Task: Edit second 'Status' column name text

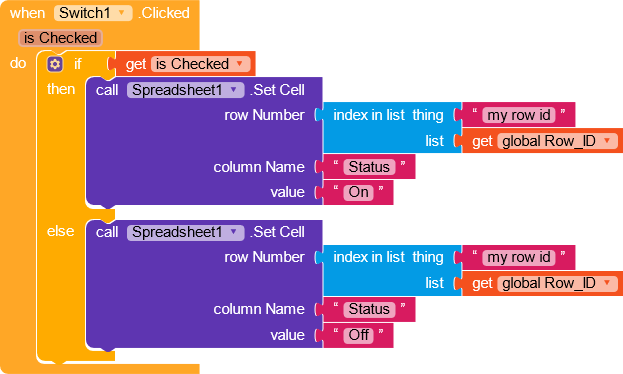Action: point(369,309)
